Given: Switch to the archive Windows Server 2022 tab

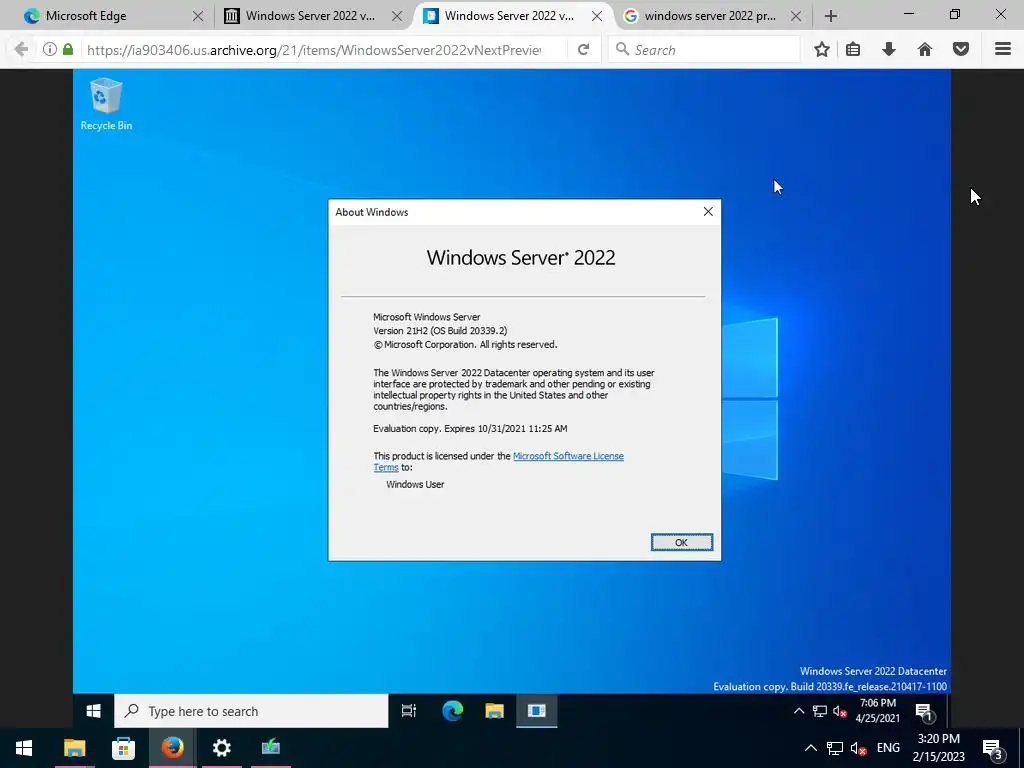Looking at the screenshot, I should click(311, 16).
